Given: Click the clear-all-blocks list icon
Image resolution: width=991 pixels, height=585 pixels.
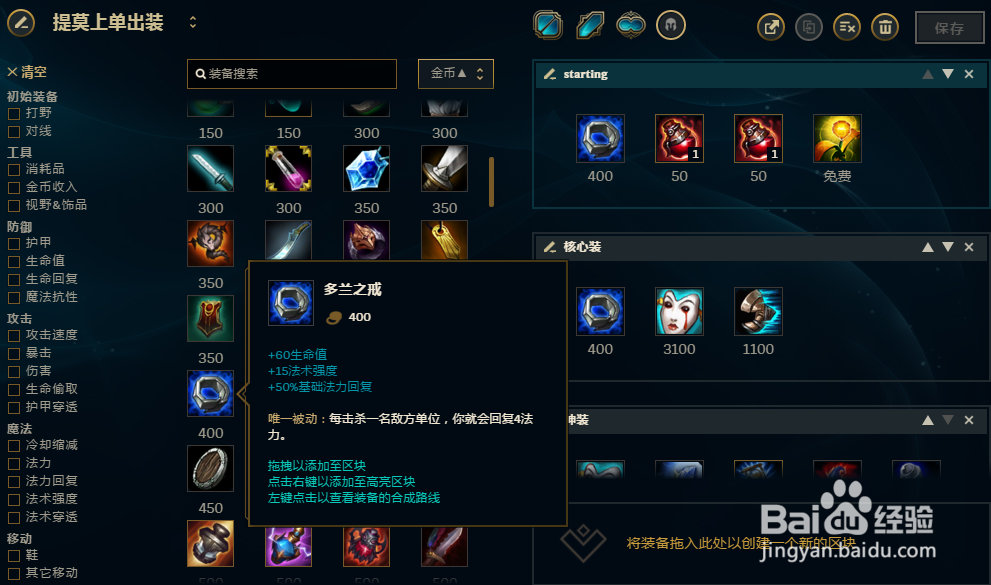Looking at the screenshot, I should (846, 27).
